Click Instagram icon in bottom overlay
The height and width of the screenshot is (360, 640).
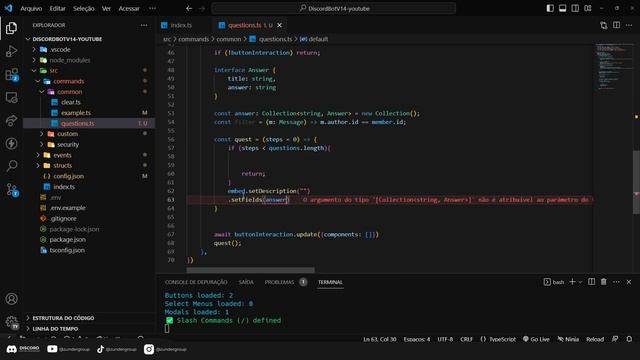click(149, 349)
